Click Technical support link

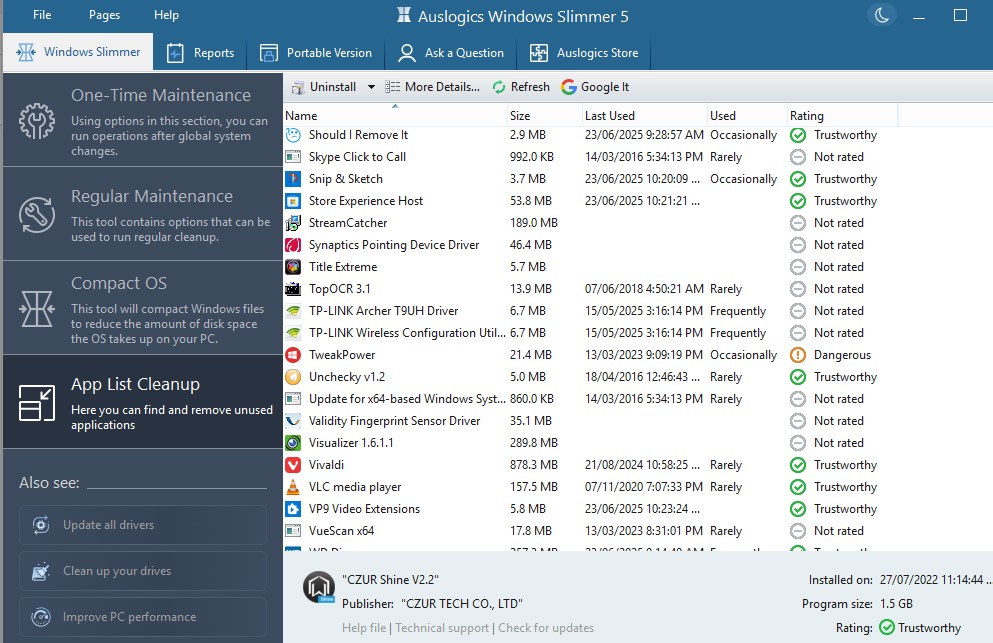pos(442,628)
